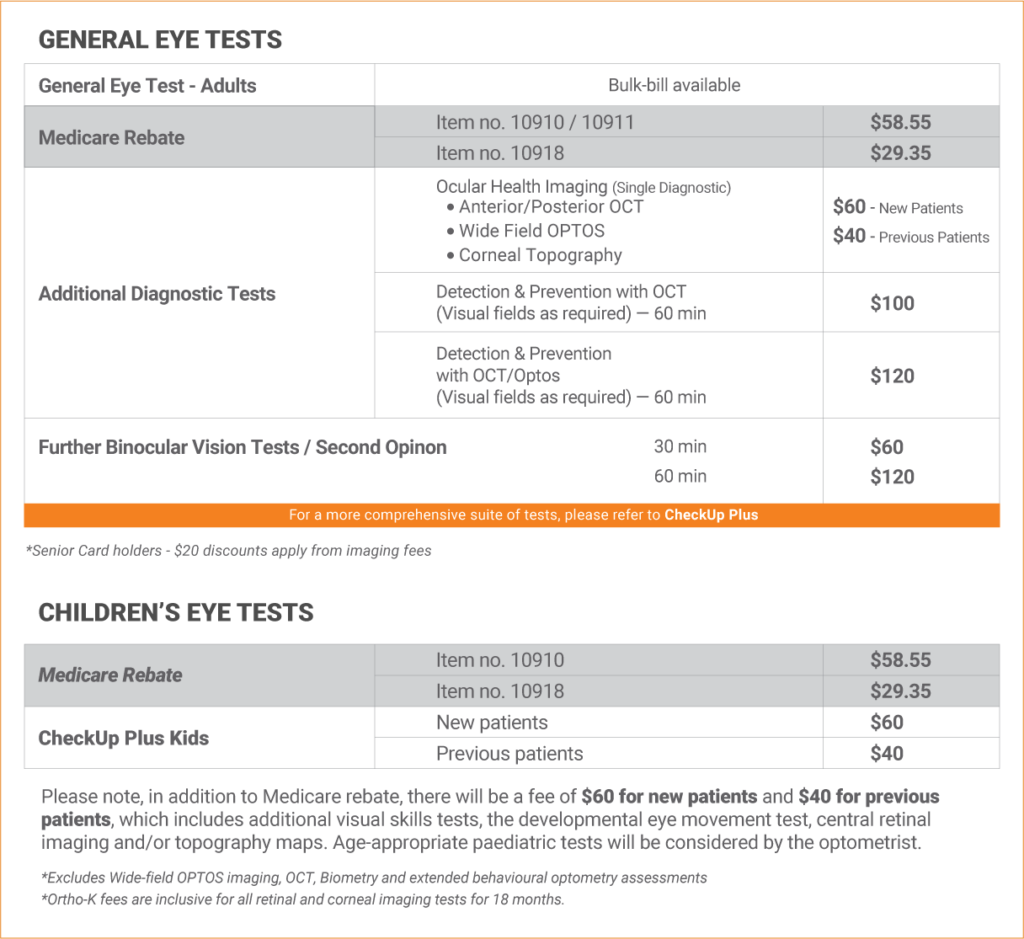
Task: Click the $60 - New Patients price
Action: click(897, 208)
